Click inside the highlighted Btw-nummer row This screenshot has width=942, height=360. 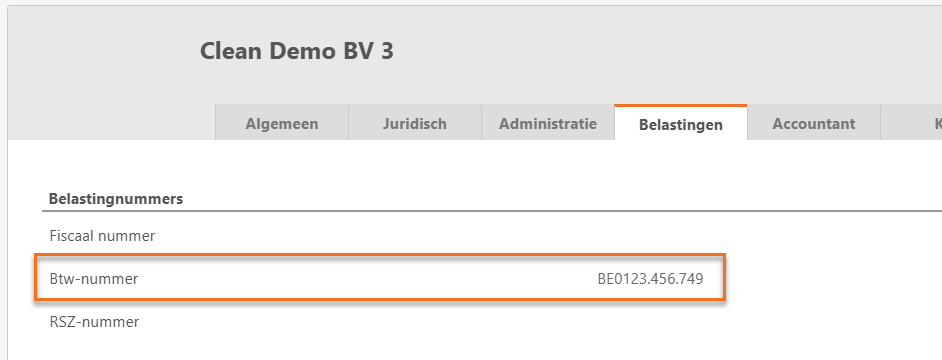[x=380, y=277]
